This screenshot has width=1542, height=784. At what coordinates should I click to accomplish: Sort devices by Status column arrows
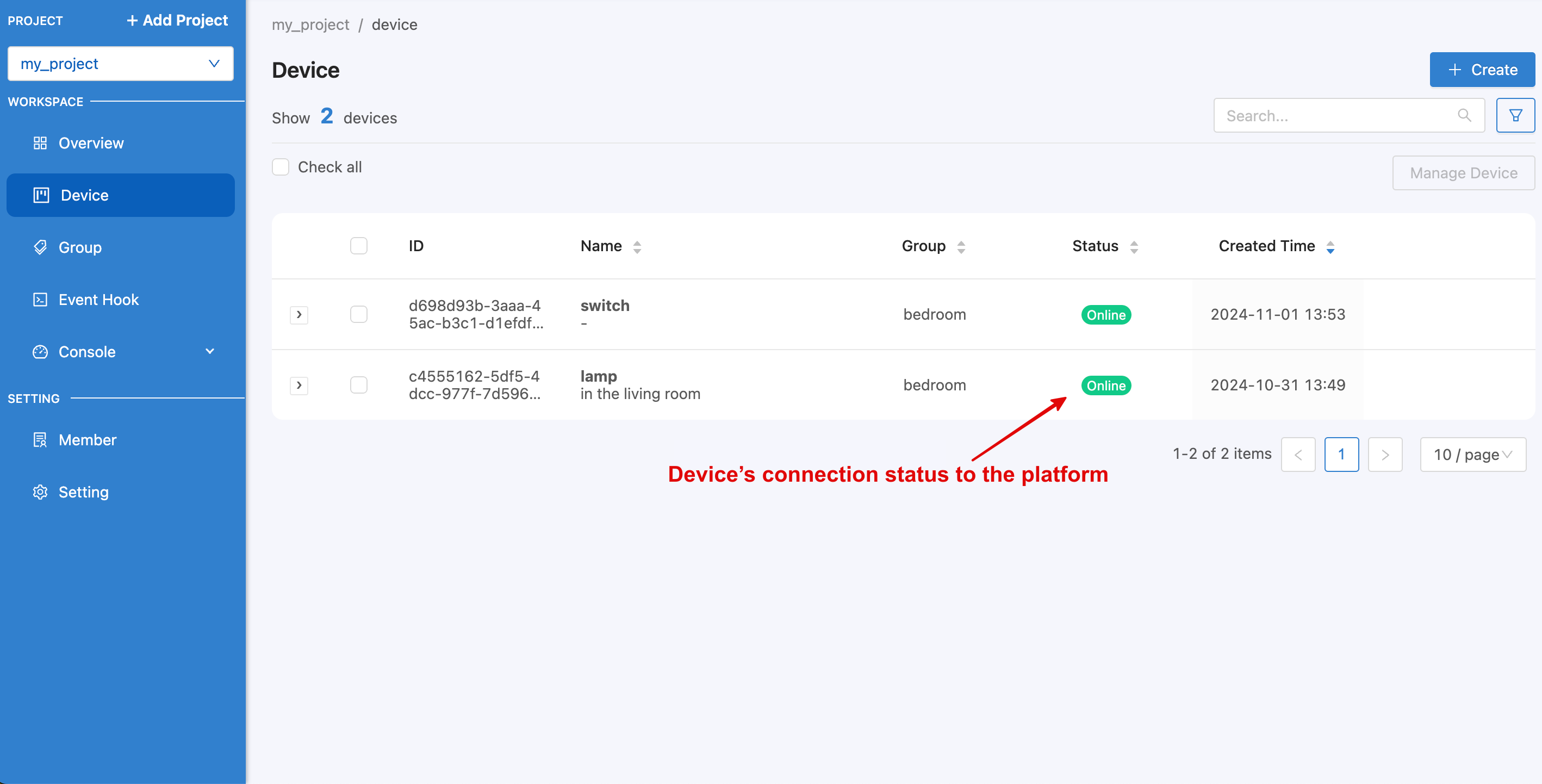pos(1134,247)
